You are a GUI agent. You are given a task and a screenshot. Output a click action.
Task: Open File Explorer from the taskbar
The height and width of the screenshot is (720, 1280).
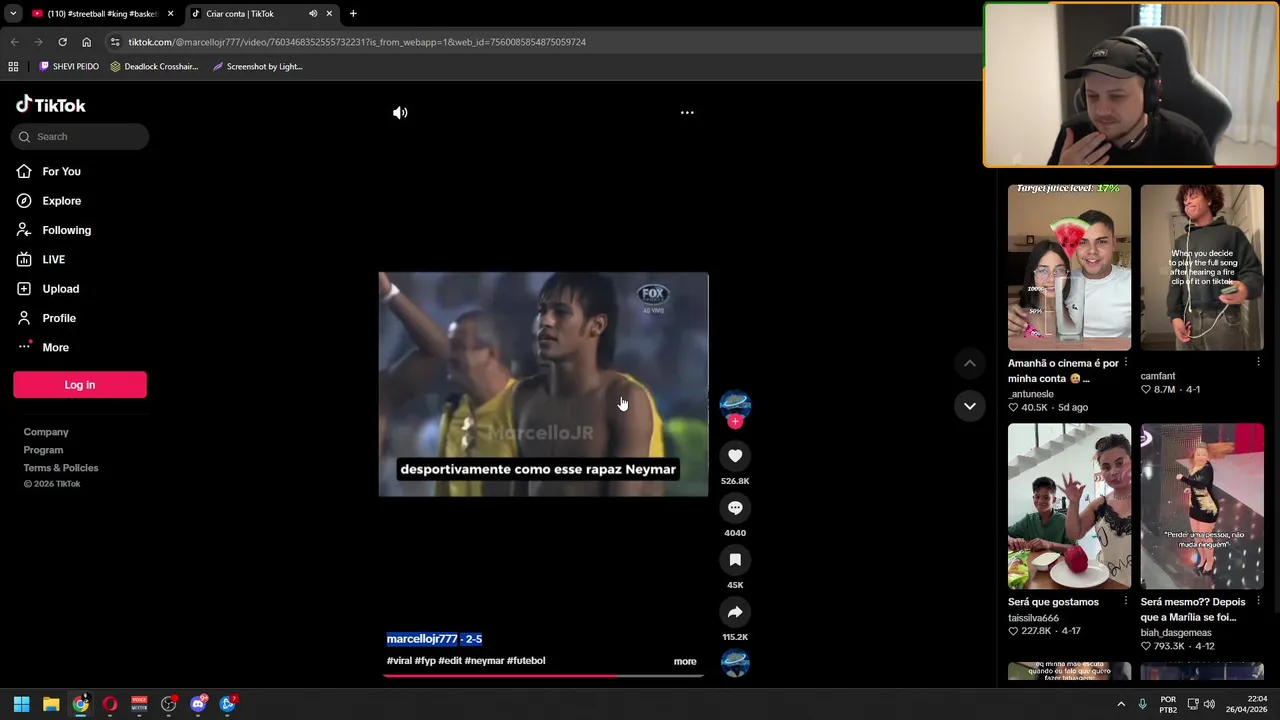coord(51,704)
